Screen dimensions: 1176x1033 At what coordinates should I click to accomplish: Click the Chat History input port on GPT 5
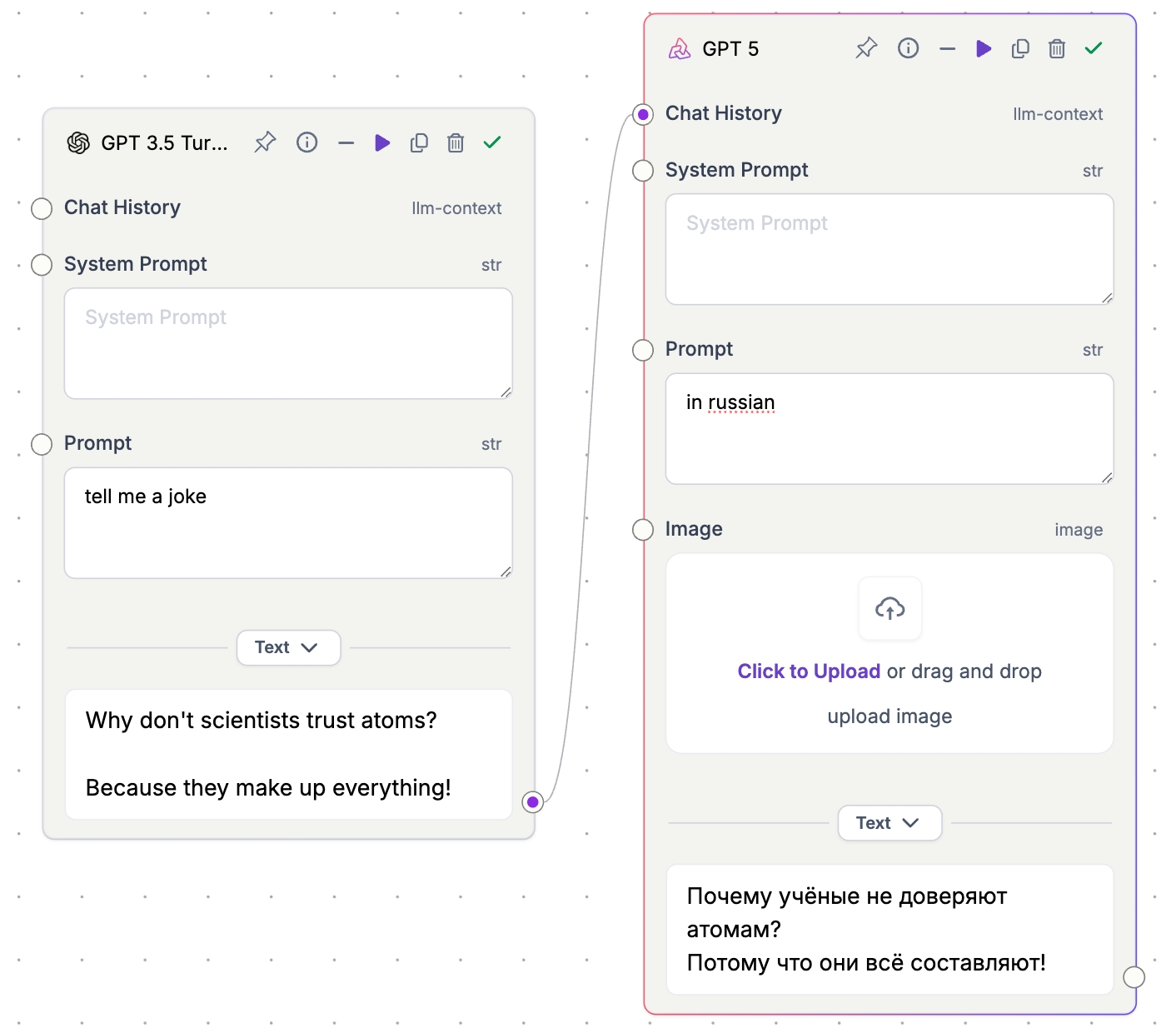tap(643, 114)
